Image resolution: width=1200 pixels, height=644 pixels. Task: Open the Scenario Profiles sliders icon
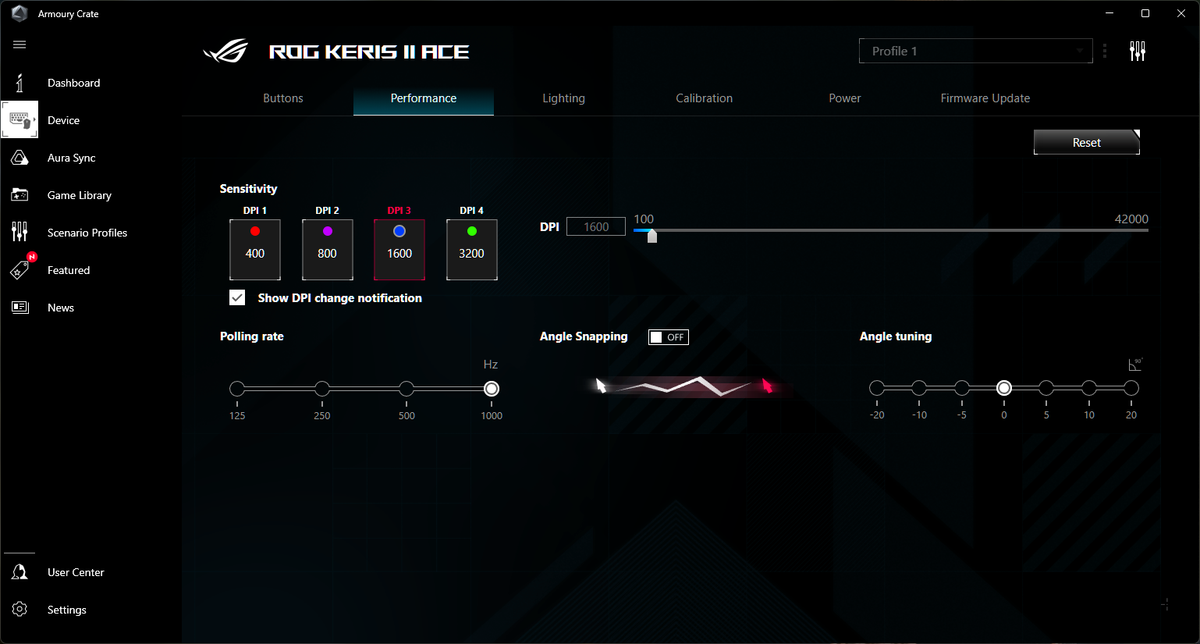point(19,232)
